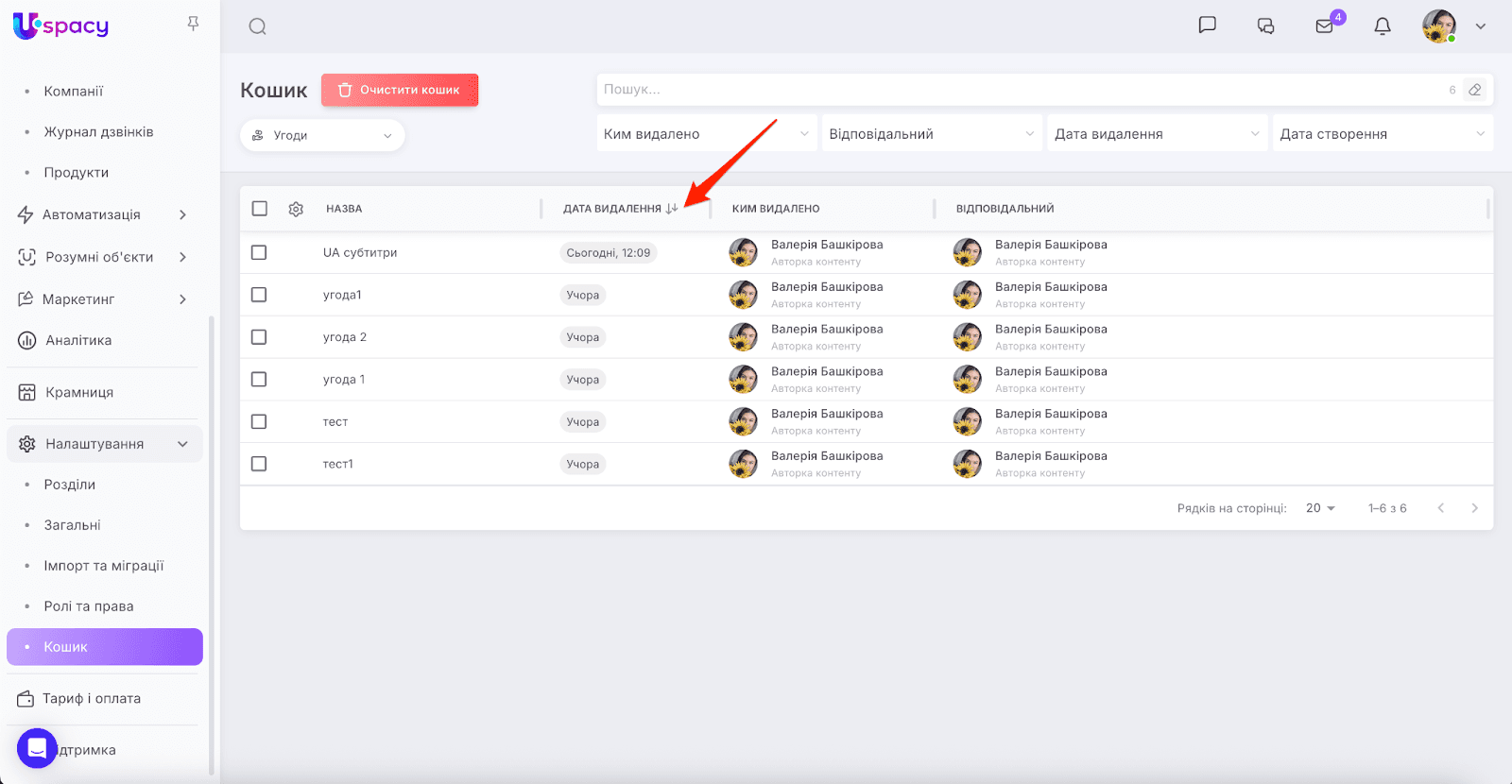This screenshot has width=1512, height=784.
Task: Open the chat message icon
Action: point(1207,26)
